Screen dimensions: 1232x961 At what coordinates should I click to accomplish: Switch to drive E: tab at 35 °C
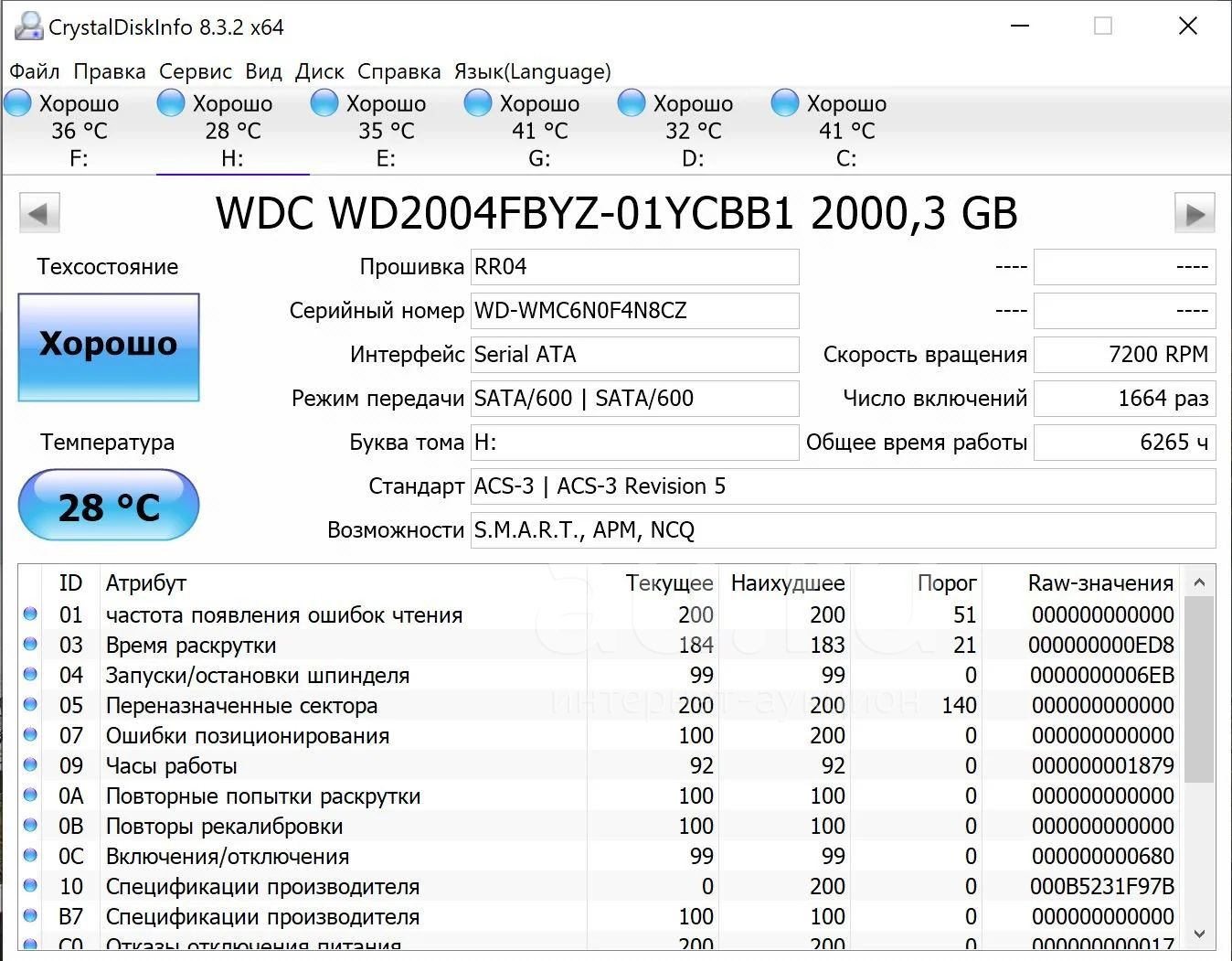386,131
